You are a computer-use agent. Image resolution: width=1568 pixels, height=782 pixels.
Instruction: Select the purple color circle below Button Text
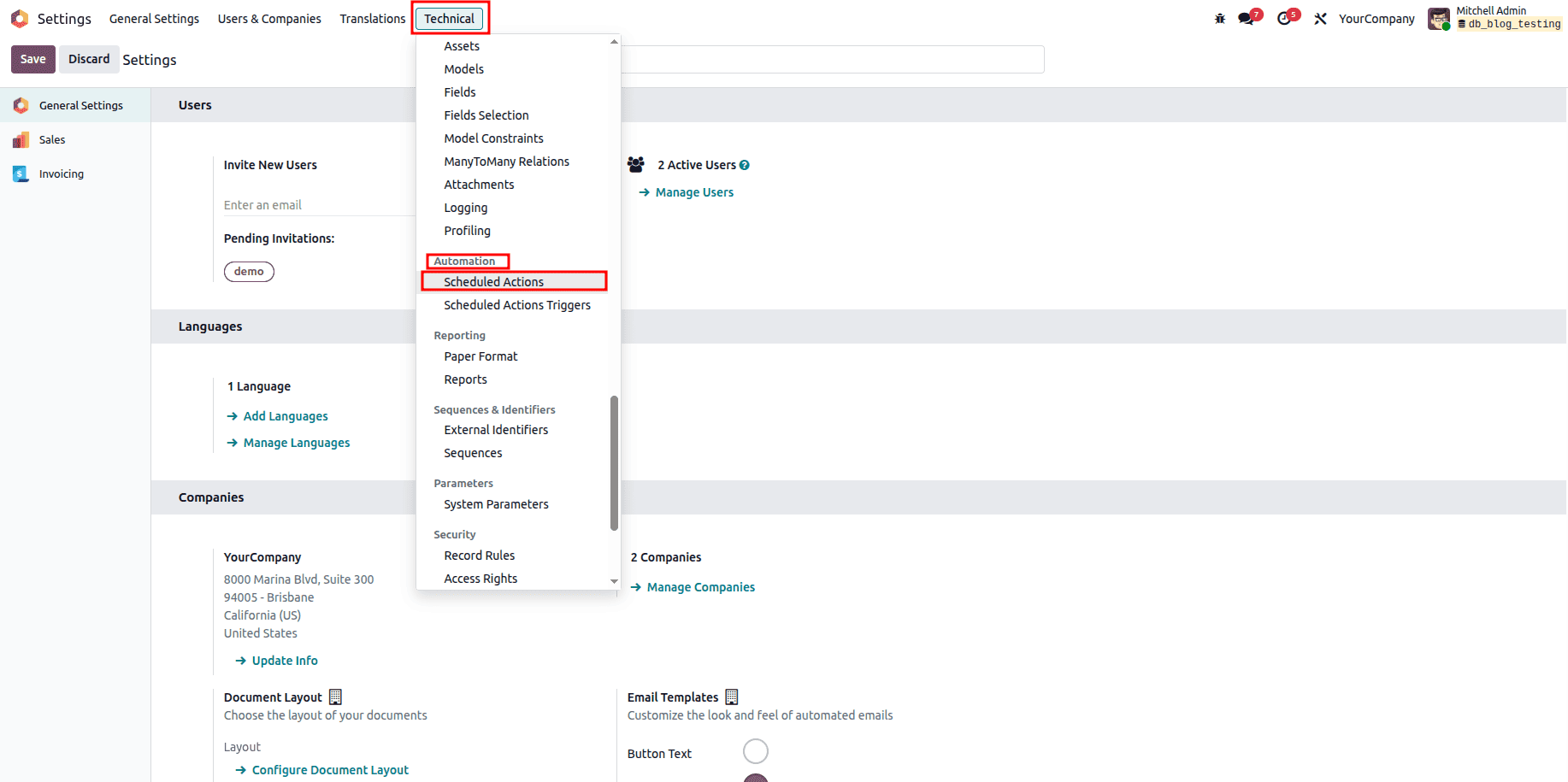click(x=756, y=778)
